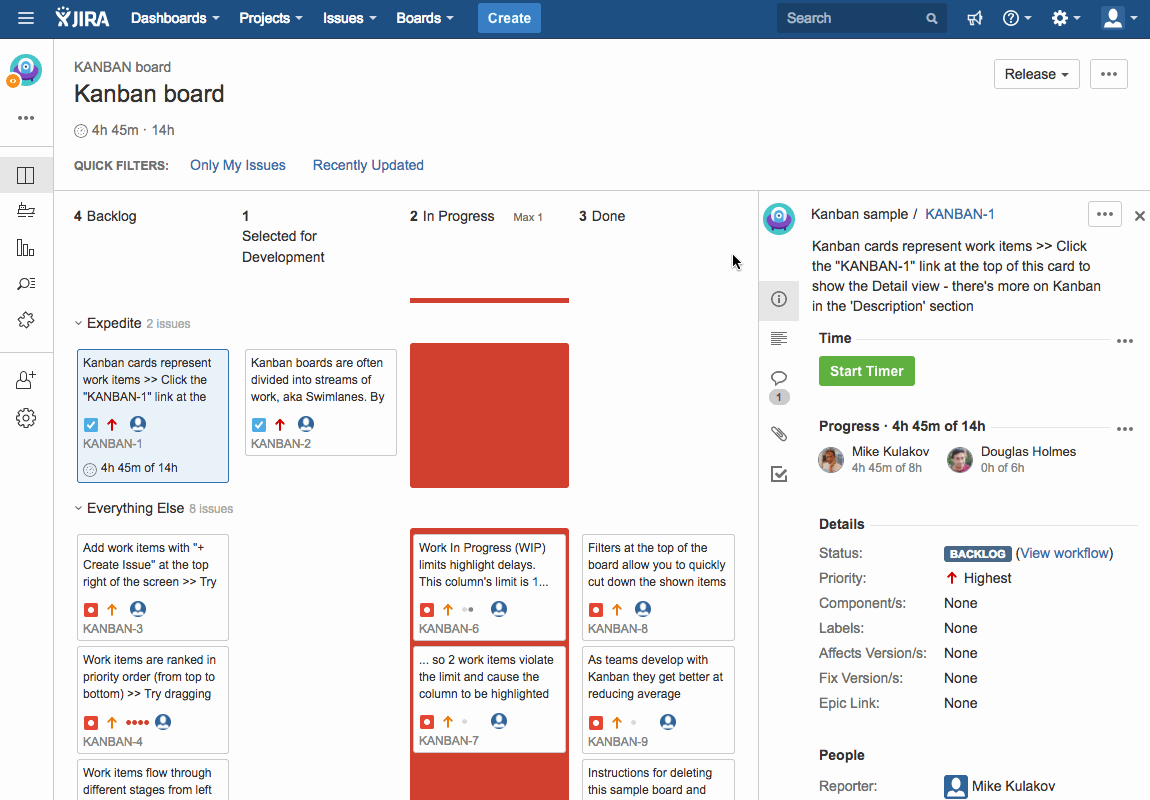Collapse the Expedite swimlane
This screenshot has width=1150, height=800.
pos(78,323)
